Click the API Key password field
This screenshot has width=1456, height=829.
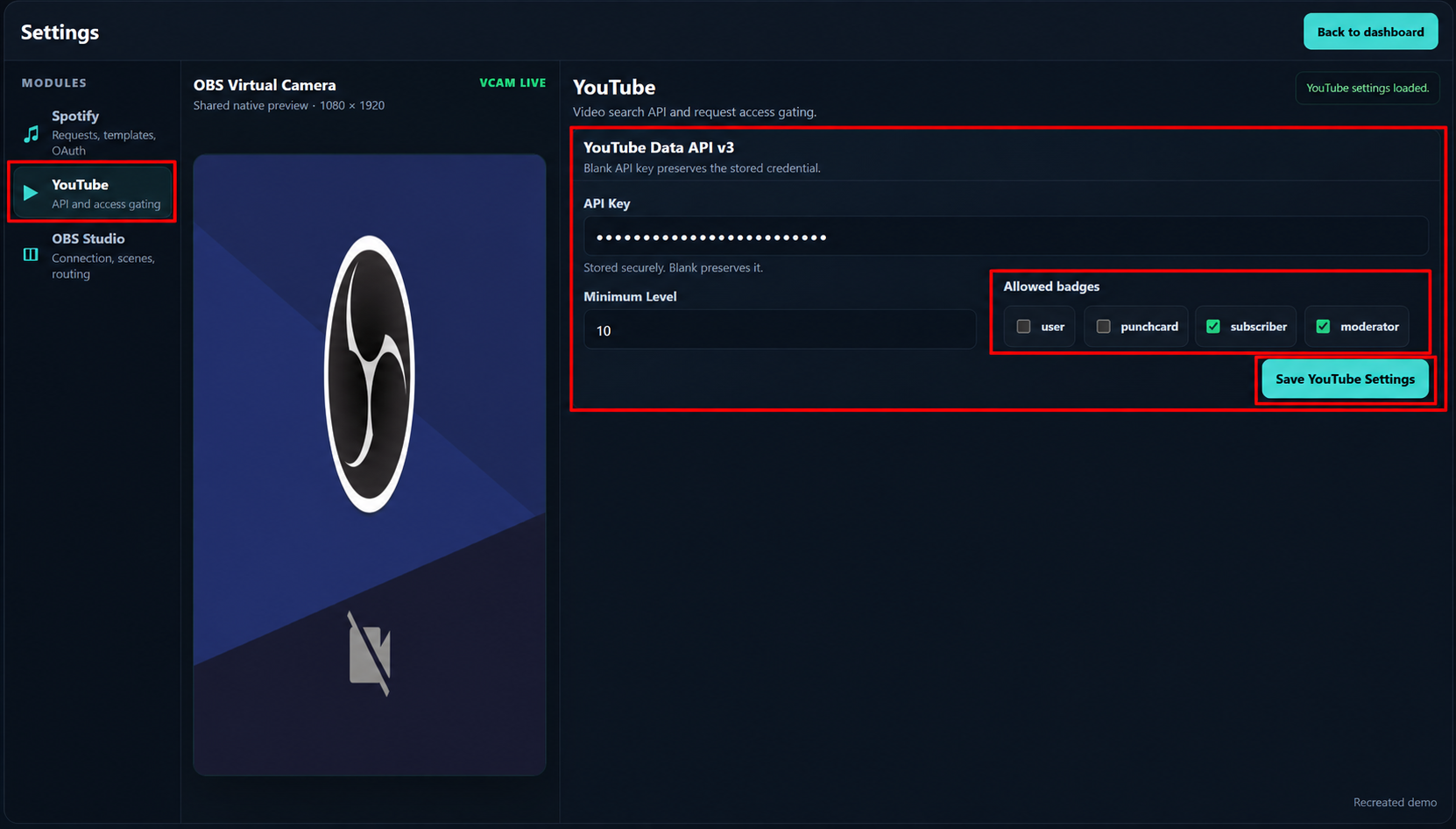coord(1006,237)
